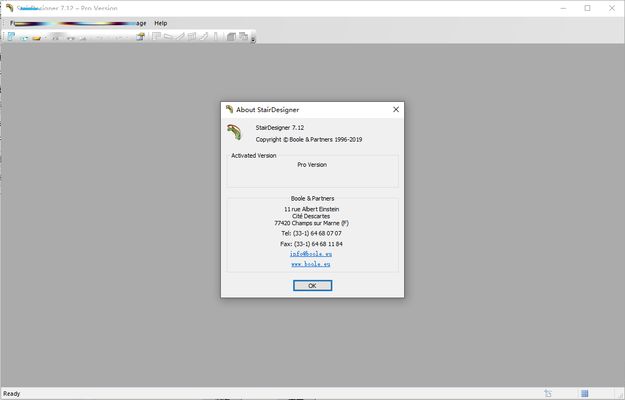Click the "Pro Version" text in dialog
This screenshot has height=400, width=625.
[x=312, y=165]
